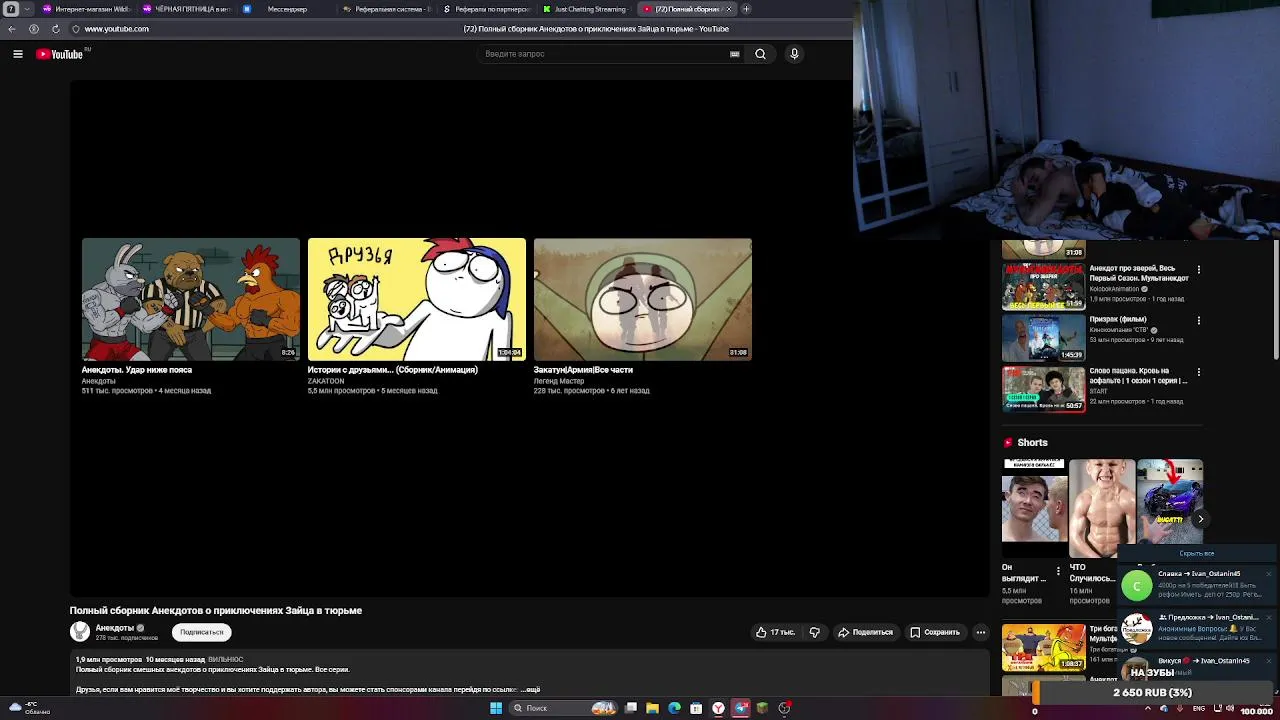Go back with the browser back arrow
The width and height of the screenshot is (1280, 720).
coord(12,29)
